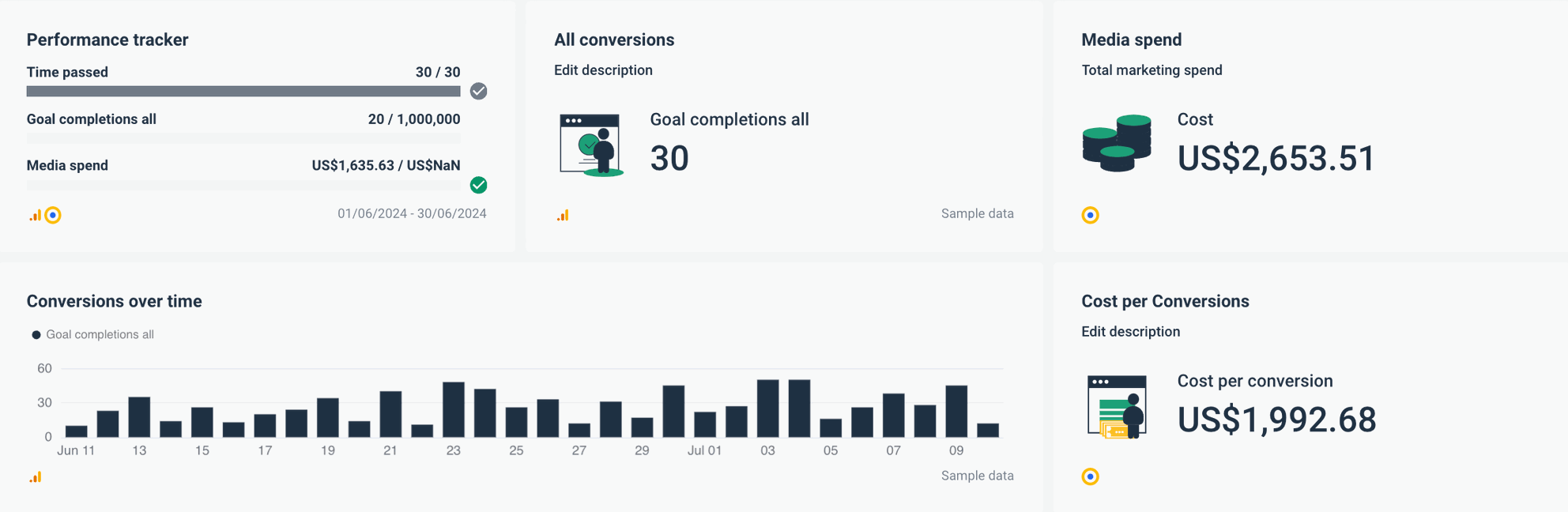Viewport: 1568px width, 512px height.
Task: Expand the Conversions over time widget title
Action: tap(114, 301)
